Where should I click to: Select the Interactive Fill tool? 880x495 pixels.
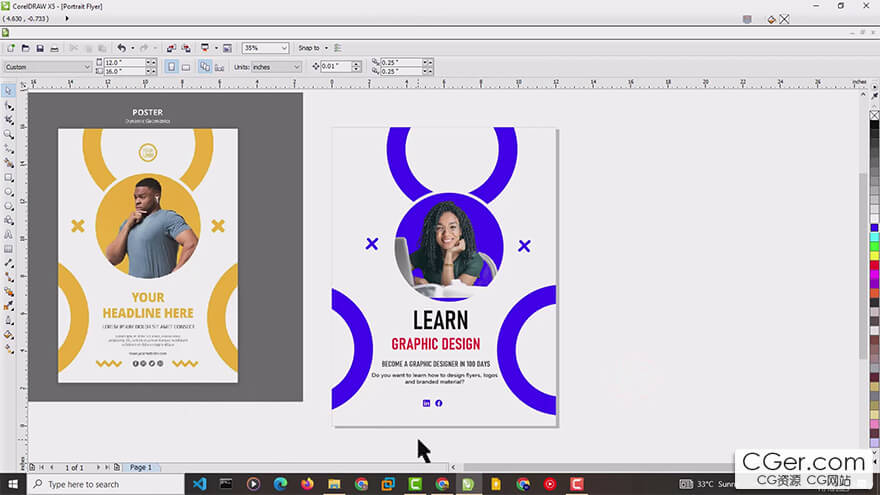coord(8,349)
